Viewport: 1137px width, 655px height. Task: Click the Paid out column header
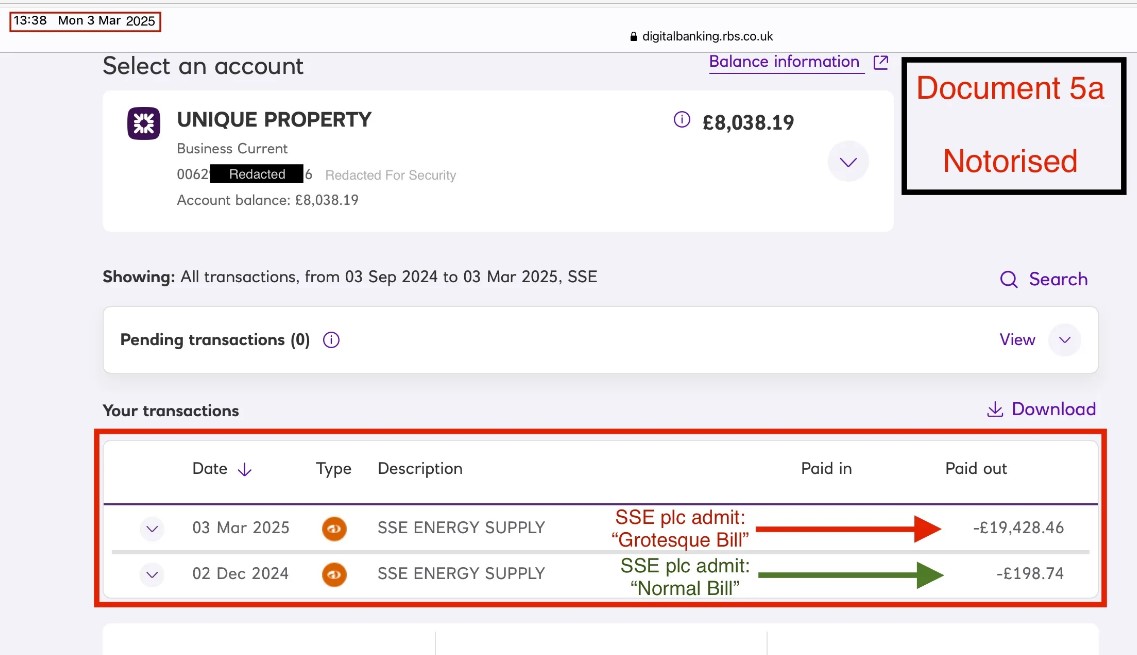pos(975,469)
